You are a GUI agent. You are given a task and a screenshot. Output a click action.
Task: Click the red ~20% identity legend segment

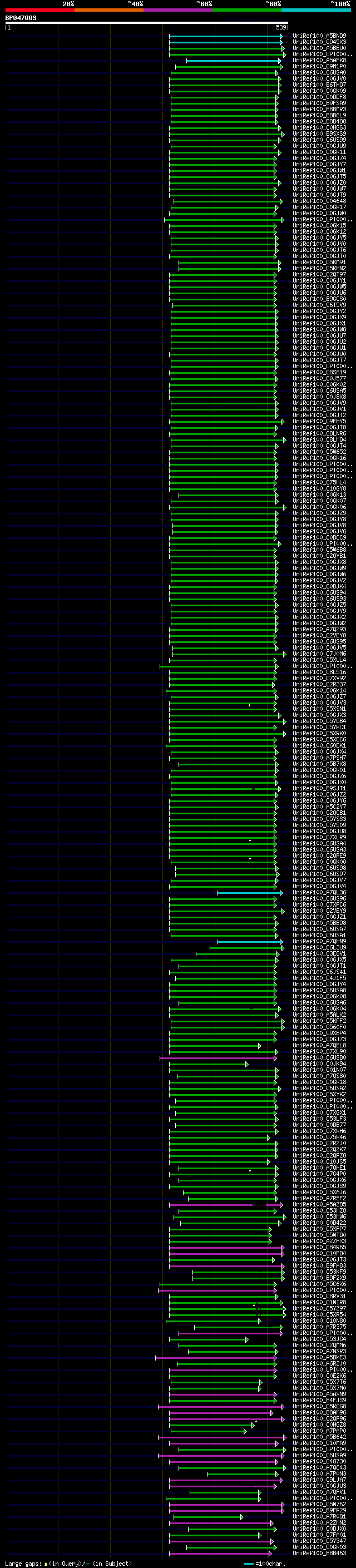tap(39, 10)
